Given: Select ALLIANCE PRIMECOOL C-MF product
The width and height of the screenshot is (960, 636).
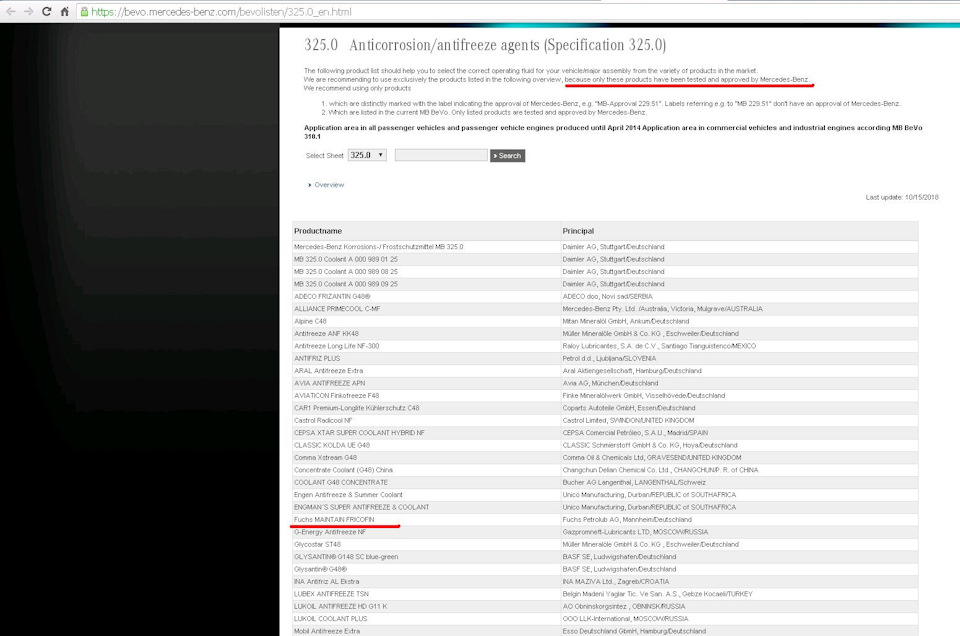Looking at the screenshot, I should (337, 309).
